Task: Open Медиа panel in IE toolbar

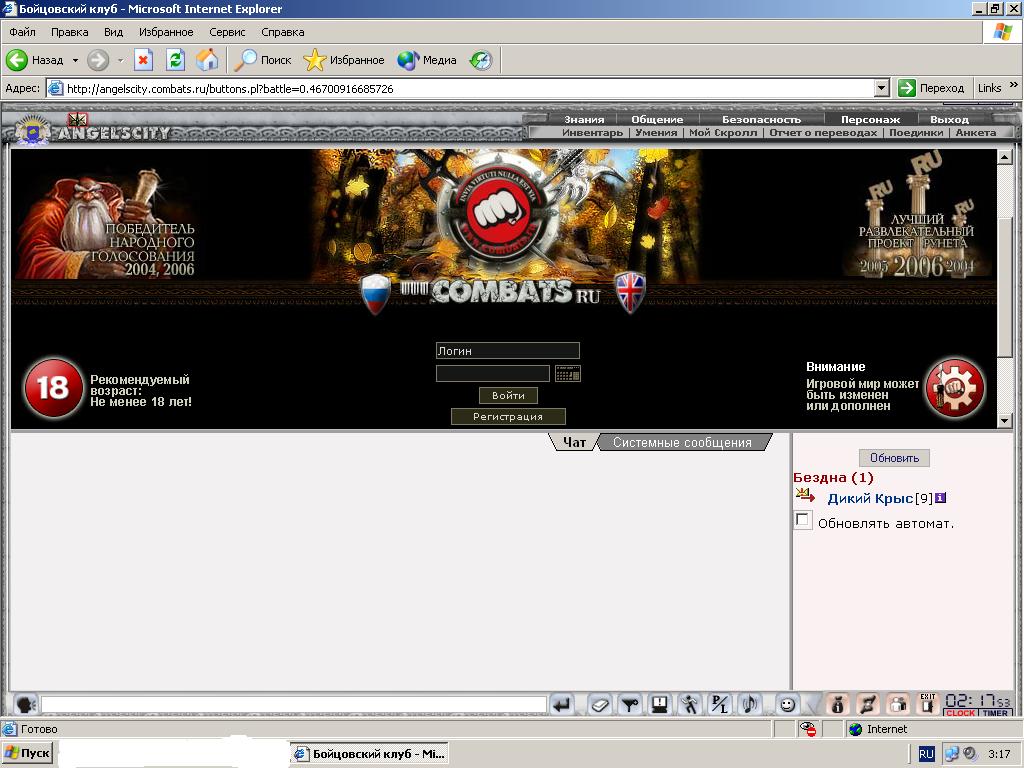Action: point(426,60)
